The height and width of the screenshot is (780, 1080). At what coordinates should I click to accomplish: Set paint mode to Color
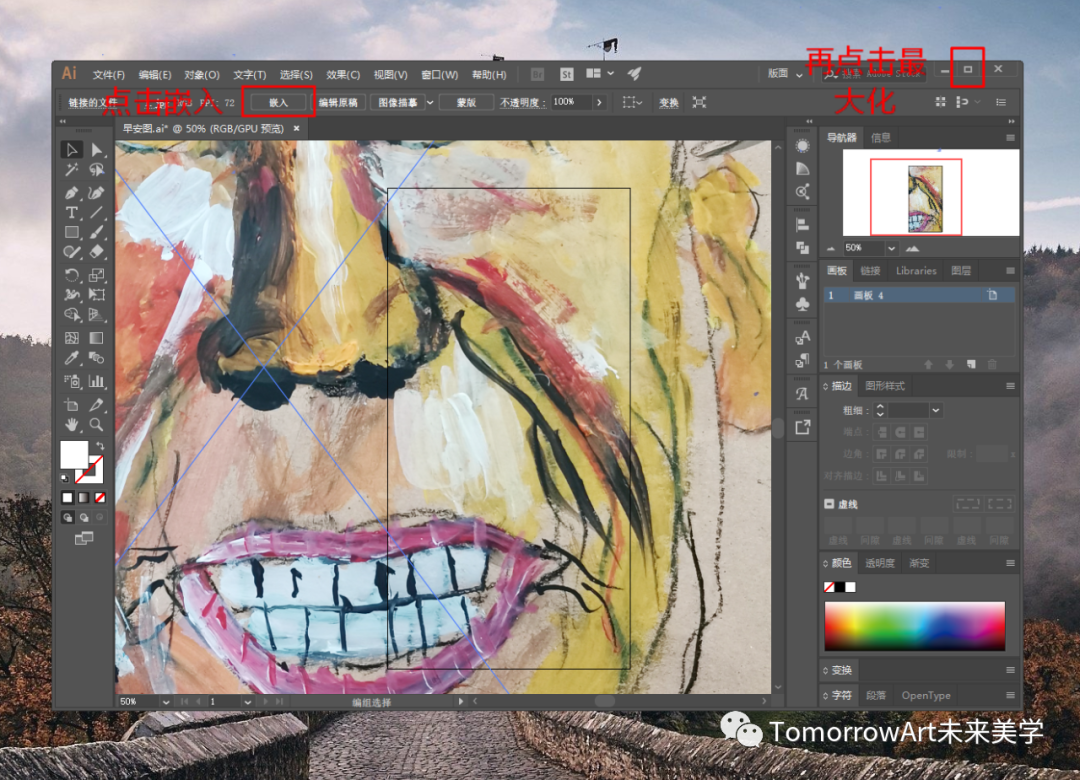coord(68,497)
